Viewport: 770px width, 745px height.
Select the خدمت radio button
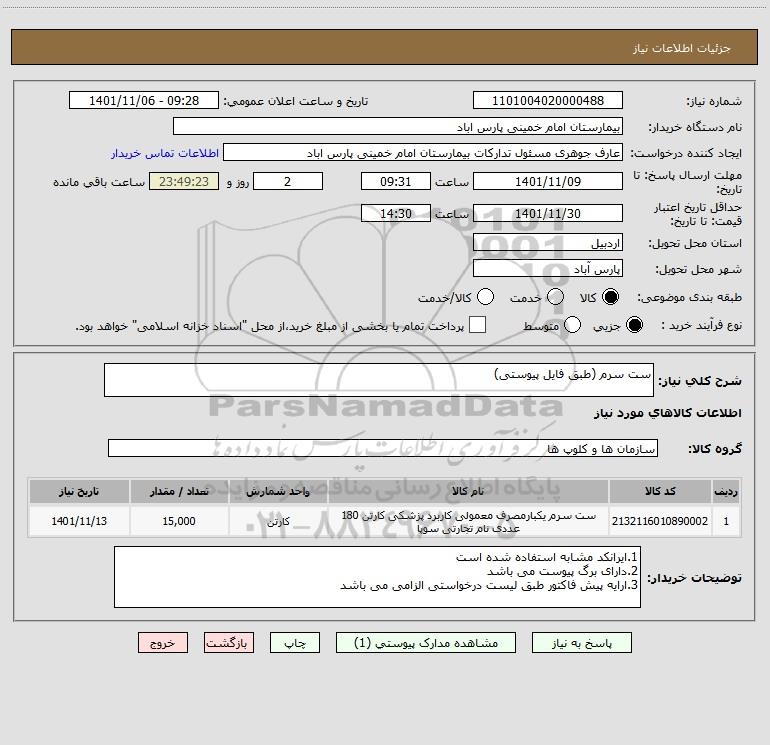click(x=555, y=297)
